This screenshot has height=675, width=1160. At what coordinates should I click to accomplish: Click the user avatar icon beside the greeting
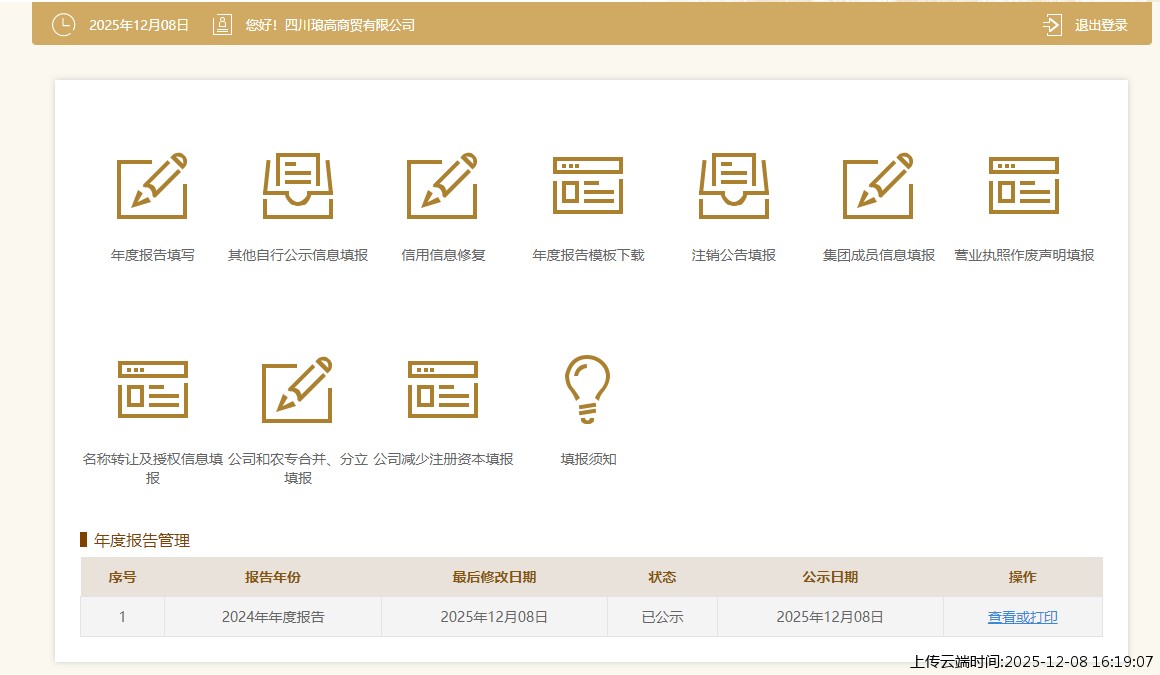tap(222, 25)
